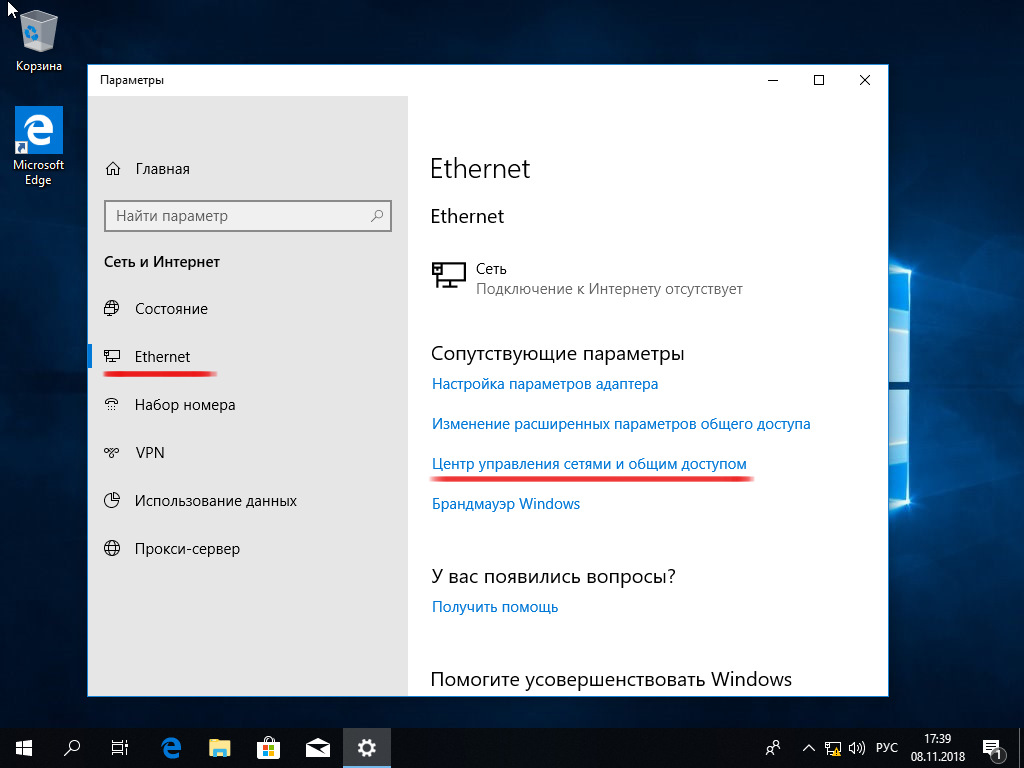The height and width of the screenshot is (768, 1024).
Task: Expand hidden tray icons chevron
Action: (808, 748)
